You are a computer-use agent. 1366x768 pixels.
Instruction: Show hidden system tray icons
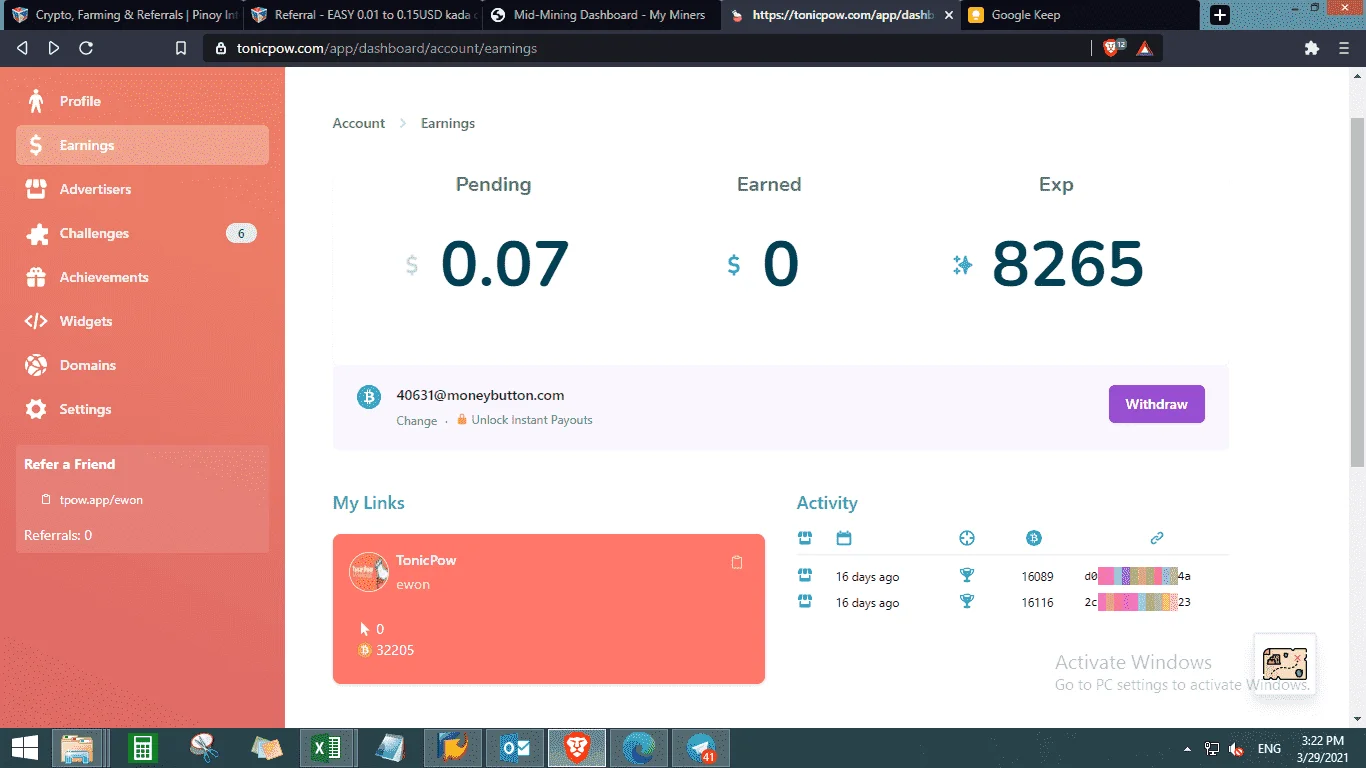click(1188, 749)
